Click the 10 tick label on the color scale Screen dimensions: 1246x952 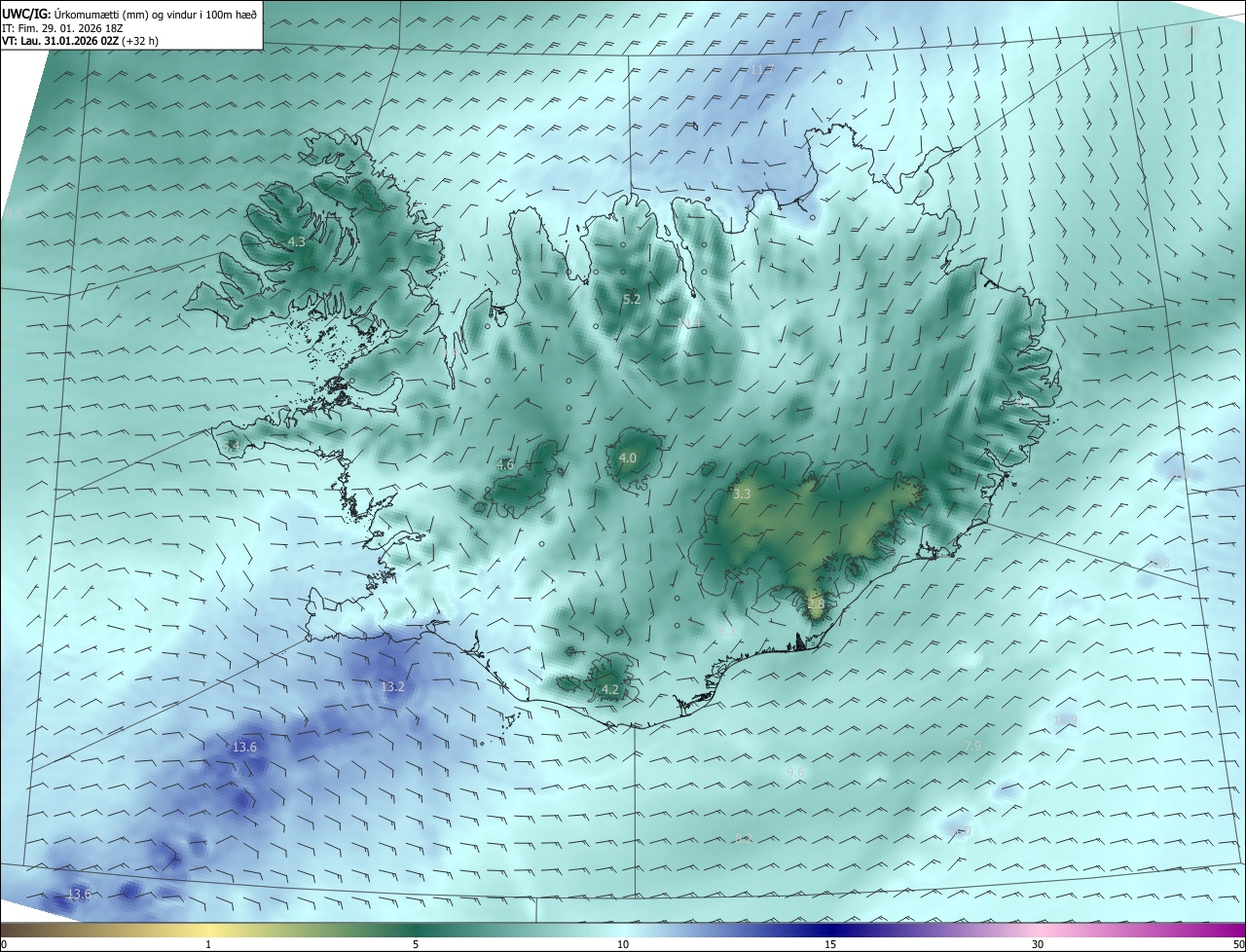[623, 944]
